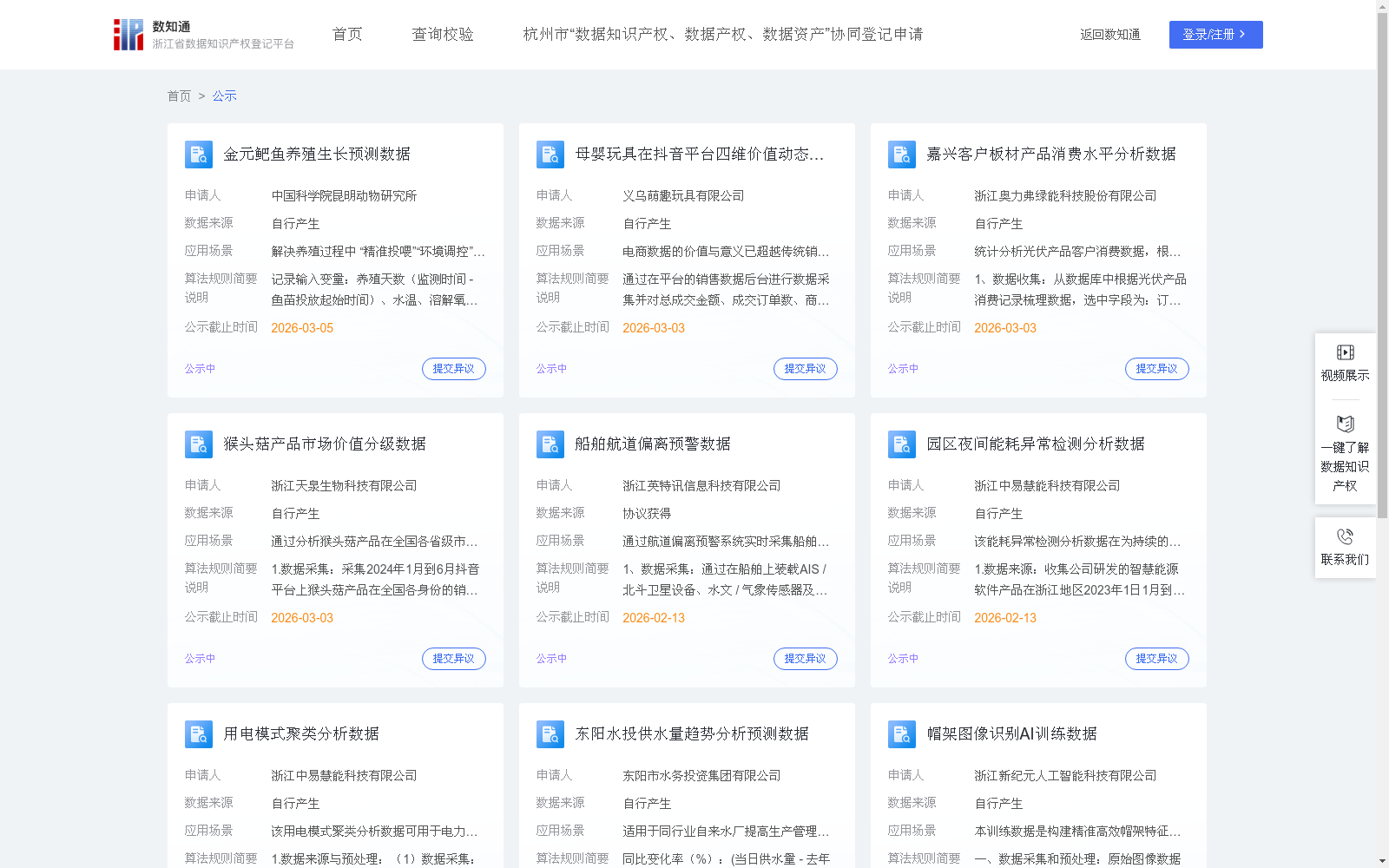Click document icon of 船舶航道偏离预警数据 card
Screen dimensions: 1389x868
(550, 444)
